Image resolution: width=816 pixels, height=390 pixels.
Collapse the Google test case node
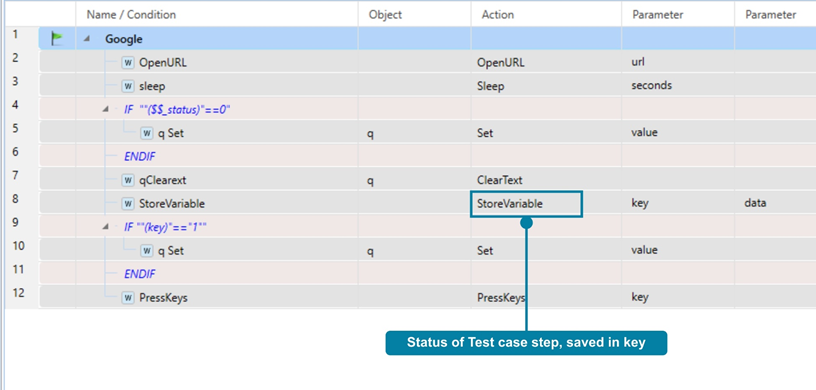[x=87, y=39]
